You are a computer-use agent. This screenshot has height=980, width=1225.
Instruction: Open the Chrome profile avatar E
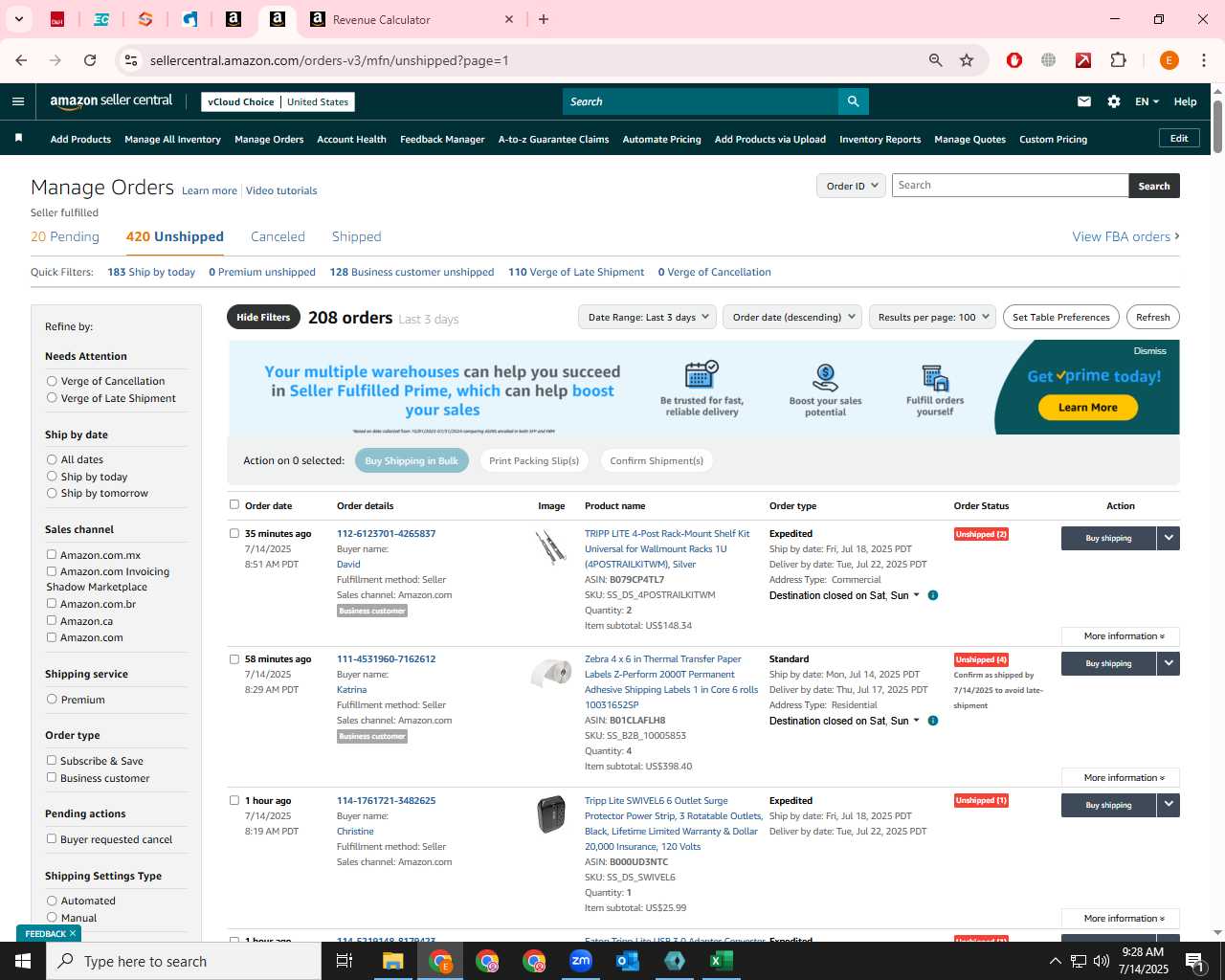tap(1169, 60)
